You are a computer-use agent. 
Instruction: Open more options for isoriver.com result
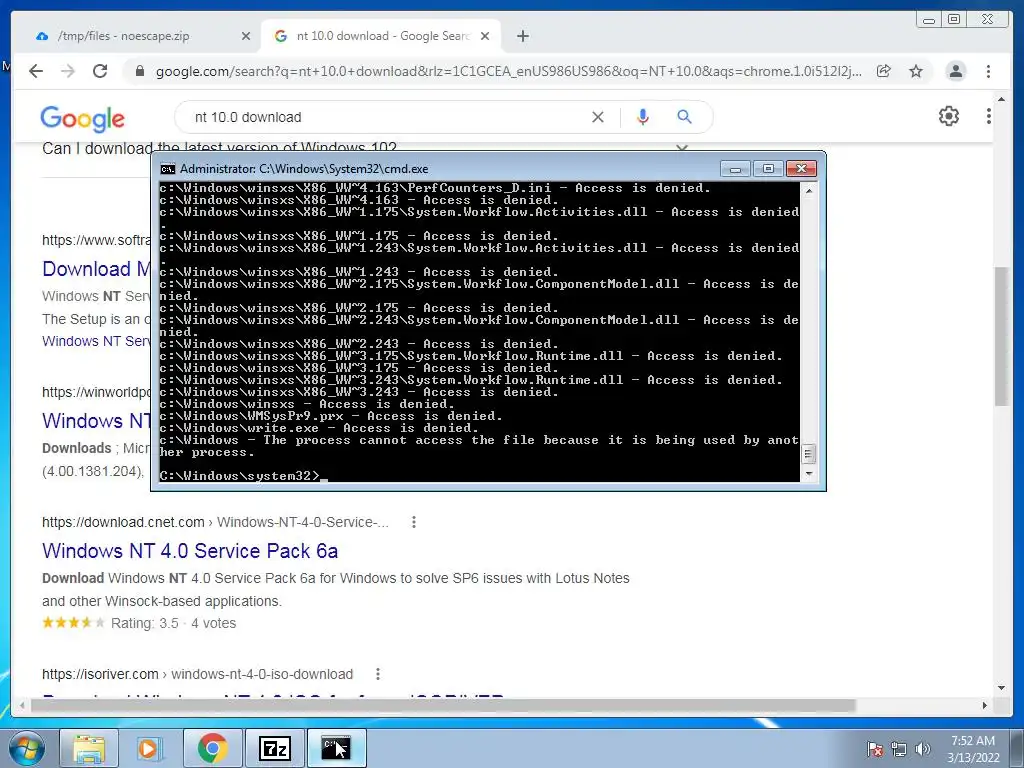click(377, 674)
